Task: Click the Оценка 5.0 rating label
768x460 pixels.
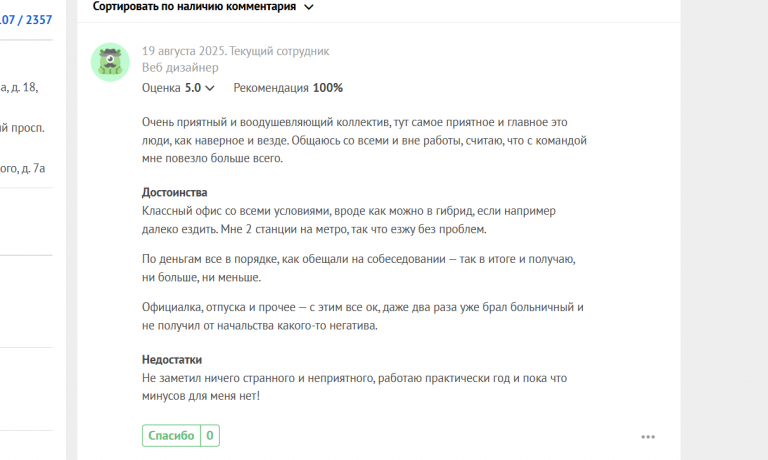Action: pos(171,88)
